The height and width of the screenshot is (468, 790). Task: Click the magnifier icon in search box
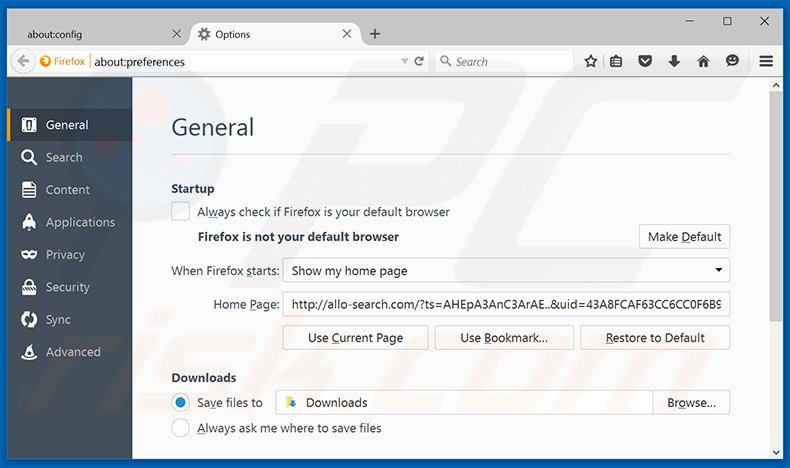tap(445, 61)
